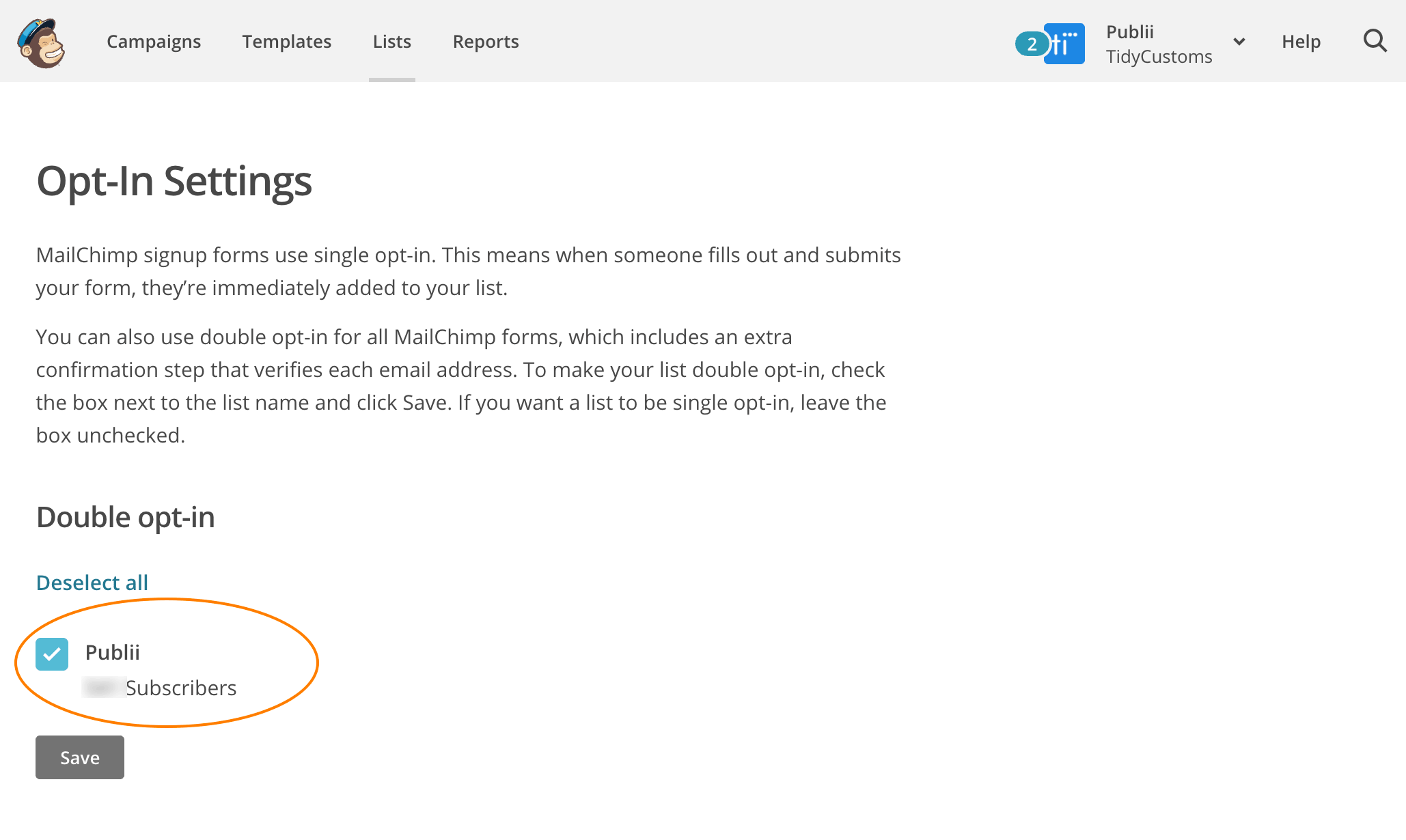1406x840 pixels.
Task: Click the Deselect all link
Action: tap(92, 582)
